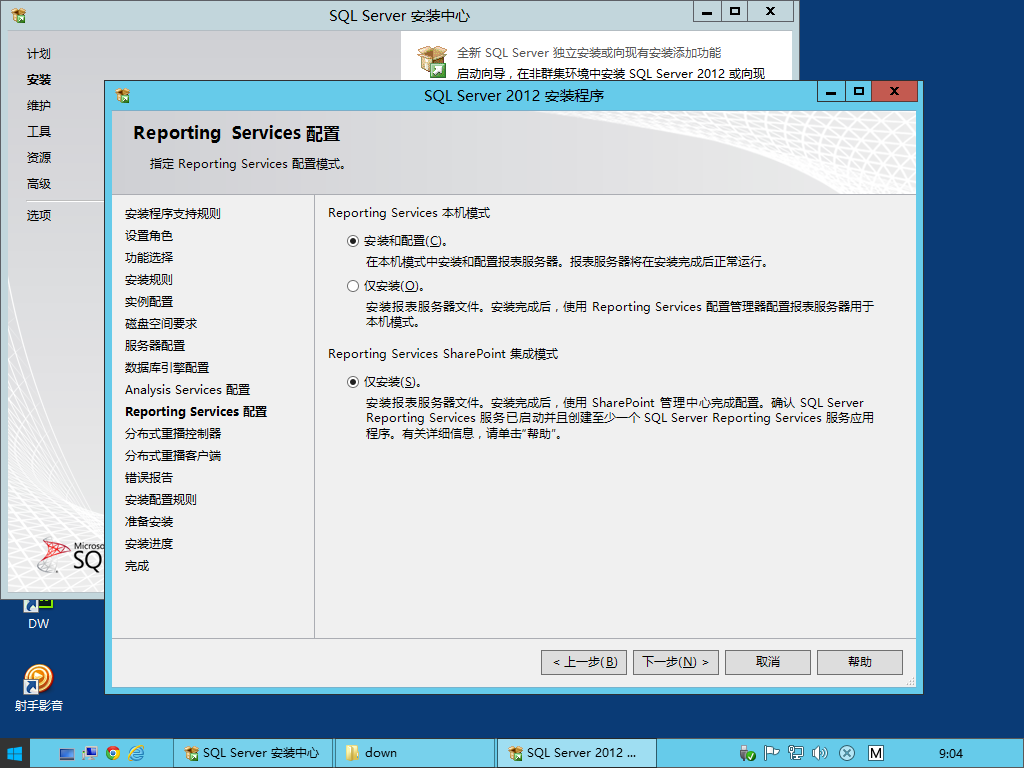Click SQL Server 安装中心 title bar icon
Screen dimensions: 1024x768
pos(19,16)
